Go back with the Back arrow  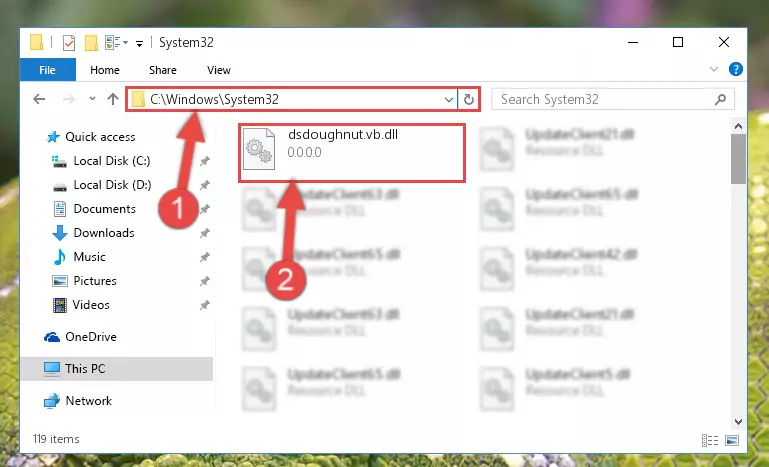(39, 99)
